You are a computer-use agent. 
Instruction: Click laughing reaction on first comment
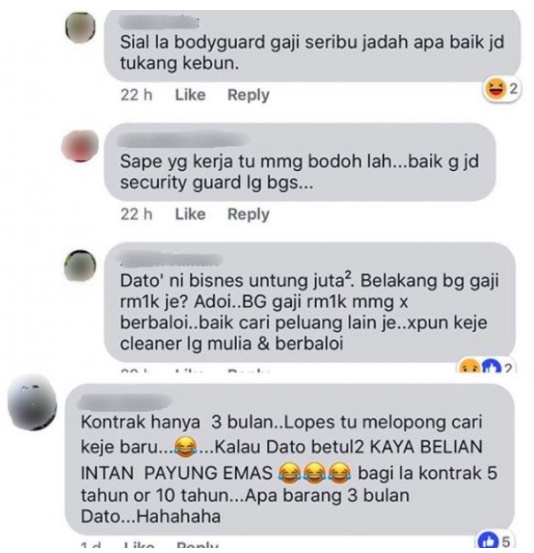coord(494,89)
